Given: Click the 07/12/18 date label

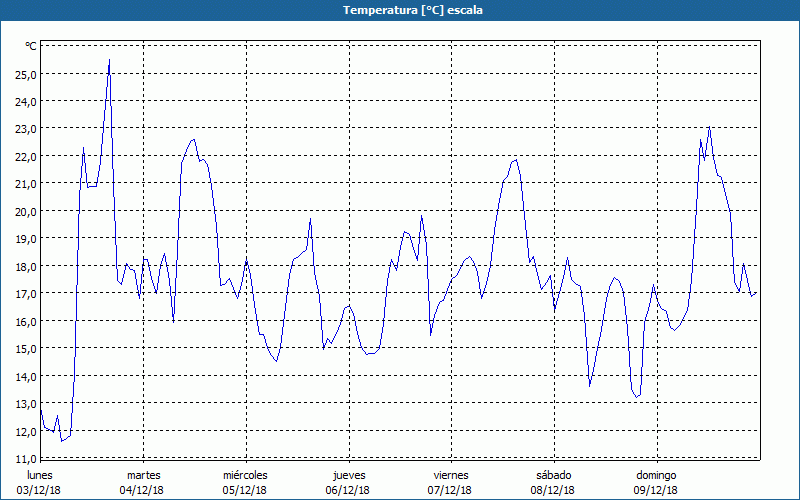Looking at the screenshot, I should click(x=450, y=490).
